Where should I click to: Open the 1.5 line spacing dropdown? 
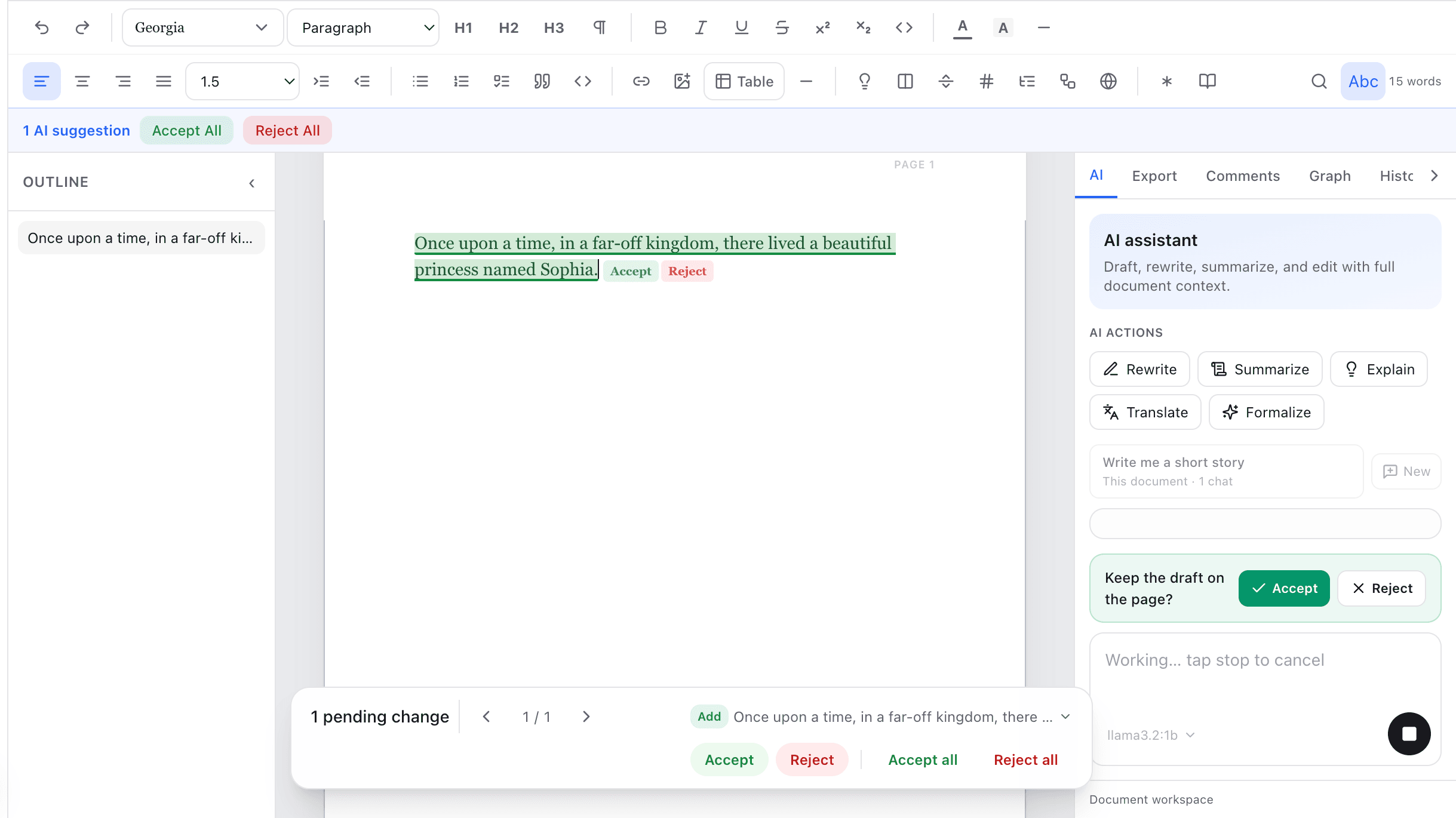(242, 81)
